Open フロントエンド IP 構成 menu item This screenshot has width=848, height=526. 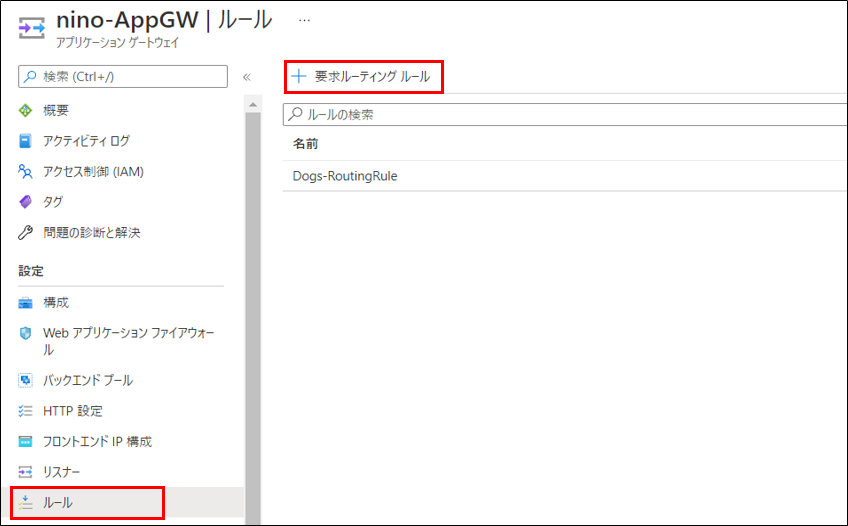coord(97,441)
